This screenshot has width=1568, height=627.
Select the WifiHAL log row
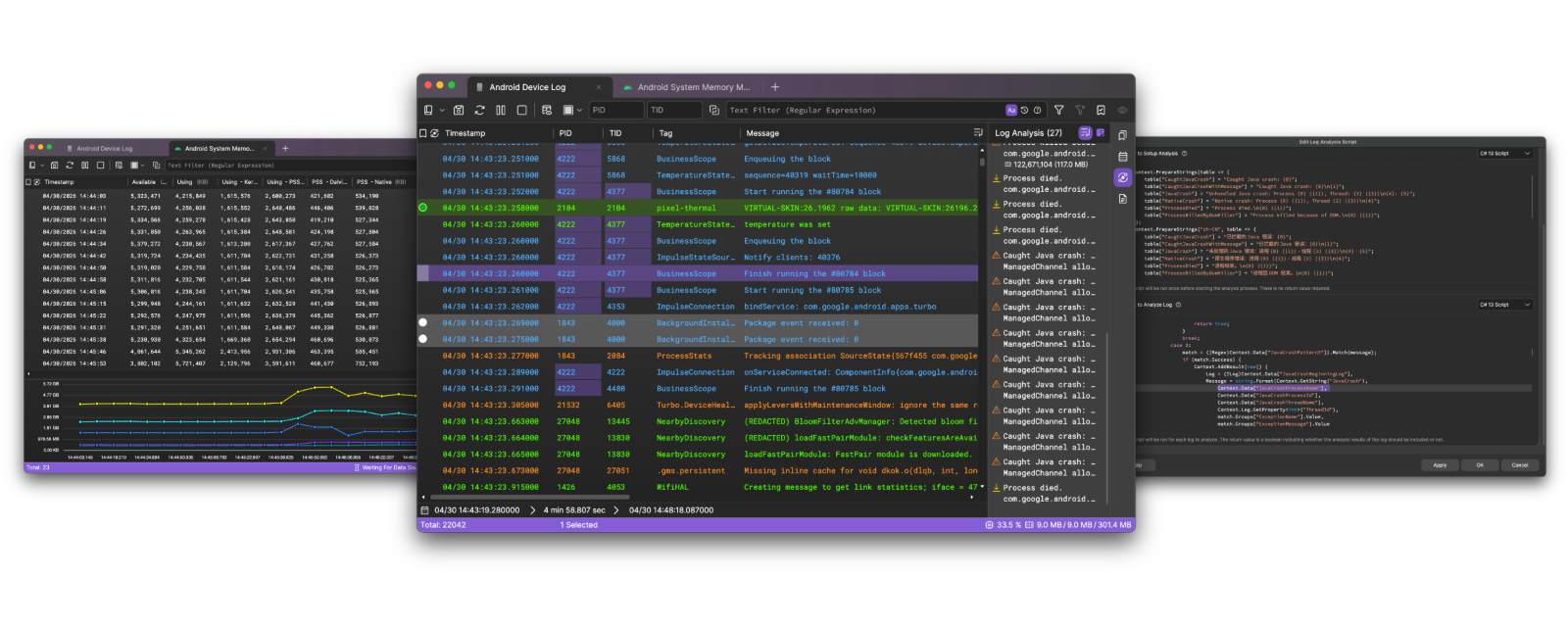coord(698,487)
